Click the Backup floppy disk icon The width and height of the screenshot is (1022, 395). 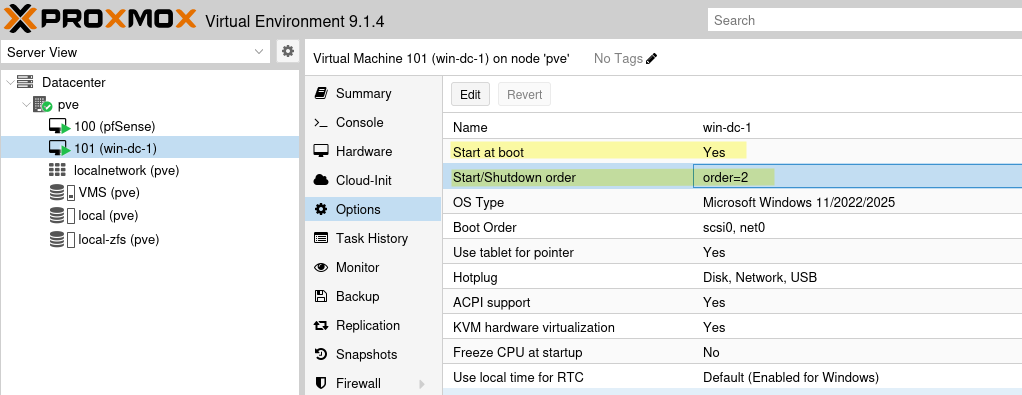click(x=320, y=296)
